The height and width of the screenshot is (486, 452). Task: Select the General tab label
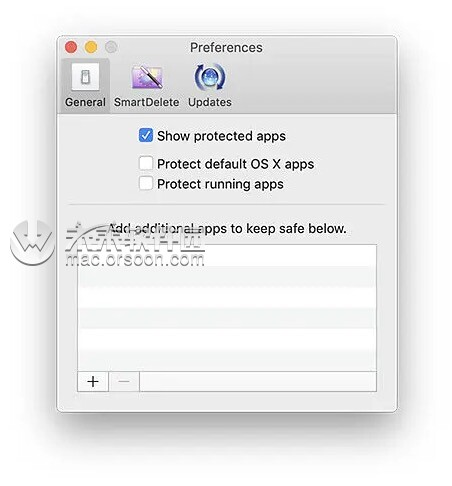(85, 102)
